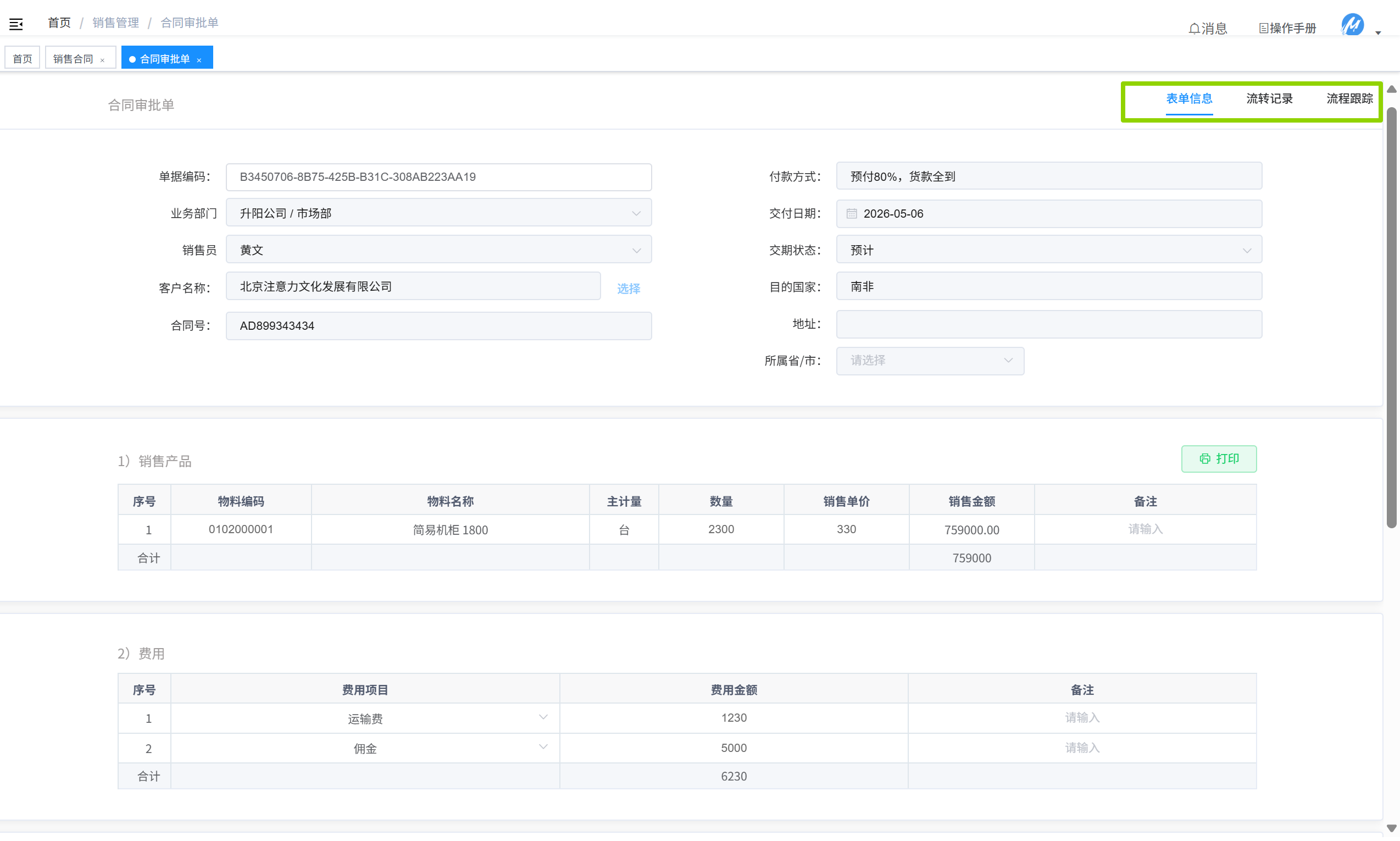Screen dimensions: 1400x841
Task: Switch to the 首页 tab
Action: point(23,59)
